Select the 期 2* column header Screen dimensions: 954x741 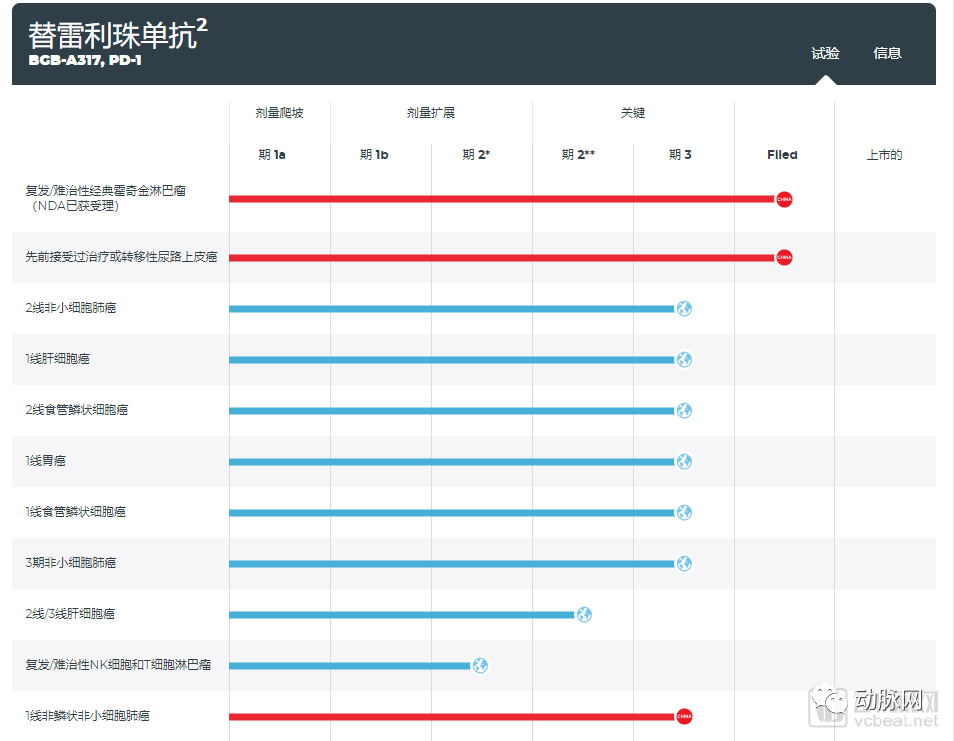[x=476, y=155]
